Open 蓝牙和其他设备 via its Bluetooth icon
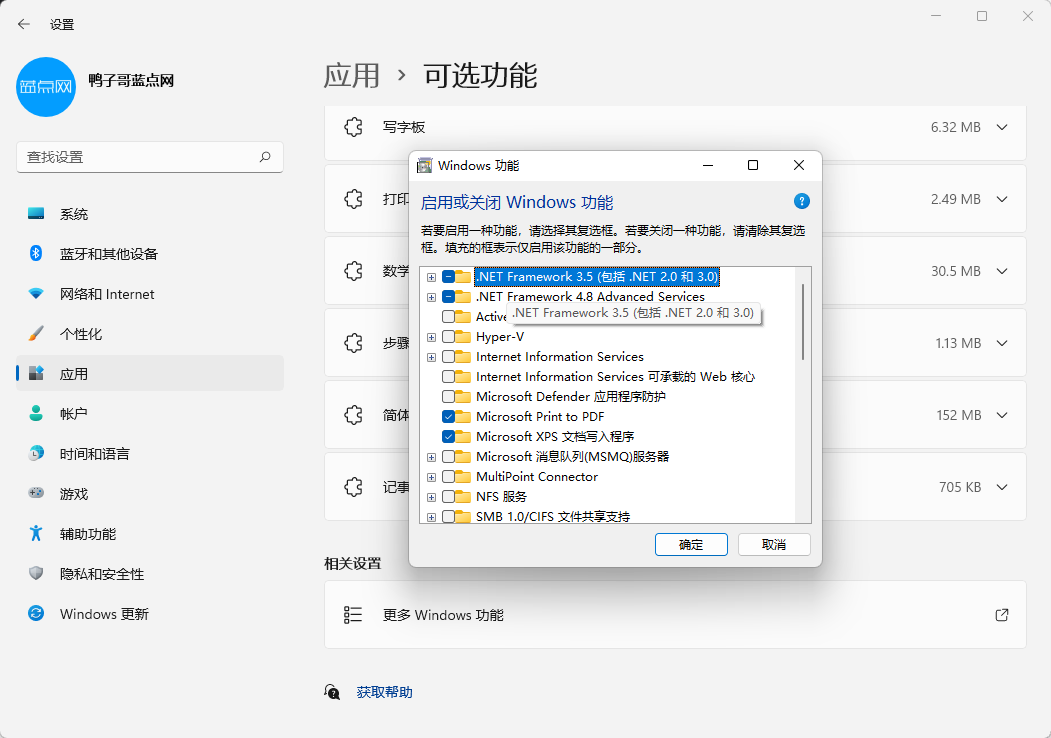 tap(36, 254)
